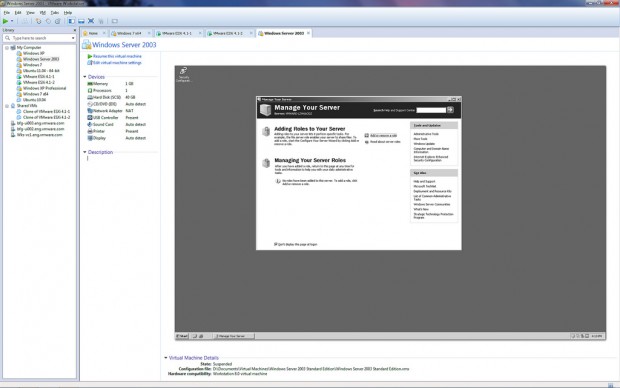Screen dimensions: 620x388
Task: Click the Unity mode toolbar icon
Action: click(x=101, y=21)
